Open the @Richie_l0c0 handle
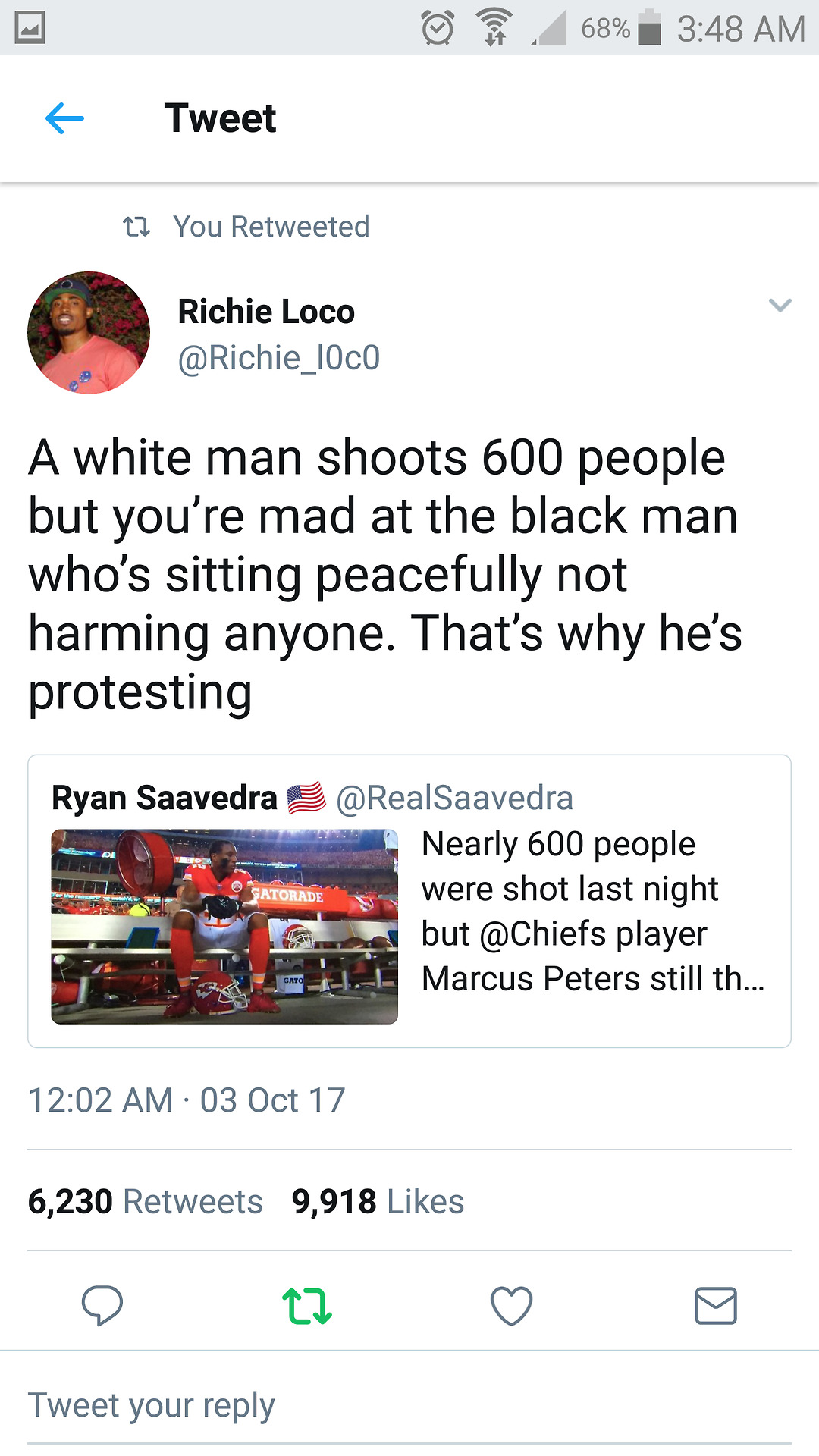This screenshot has height=1456, width=819. pos(278,358)
